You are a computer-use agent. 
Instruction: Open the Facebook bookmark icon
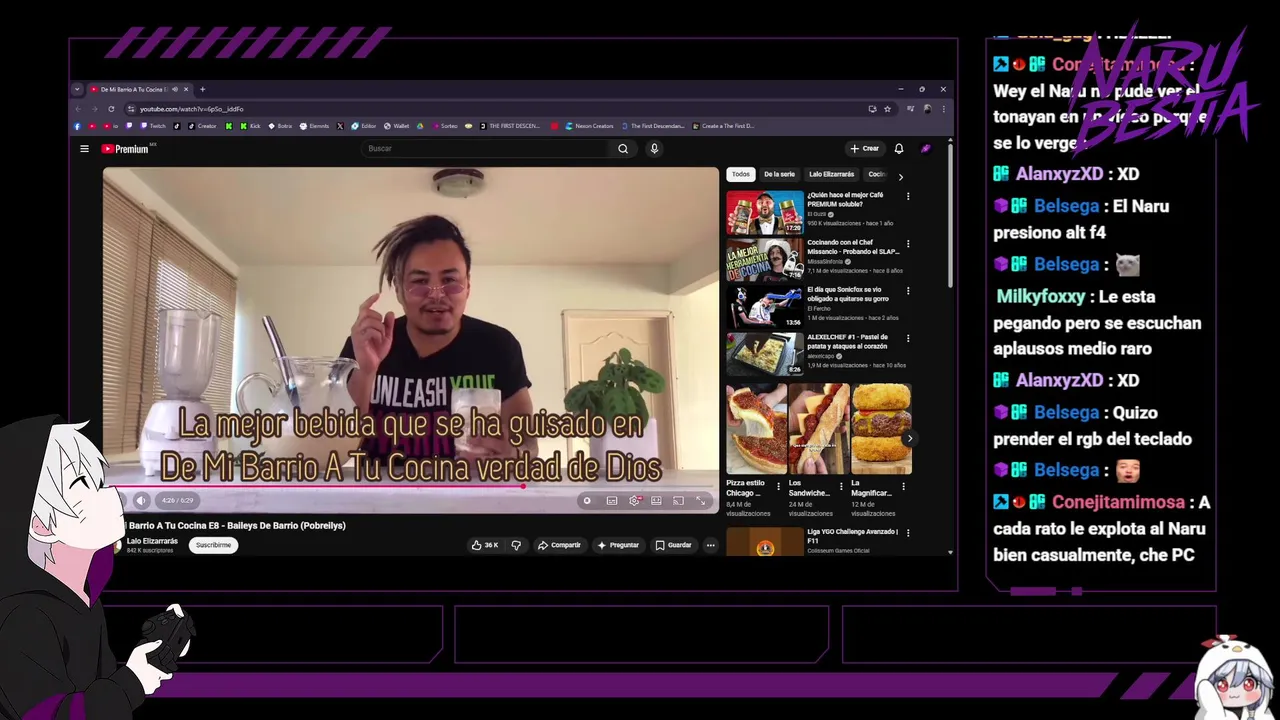coord(78,126)
